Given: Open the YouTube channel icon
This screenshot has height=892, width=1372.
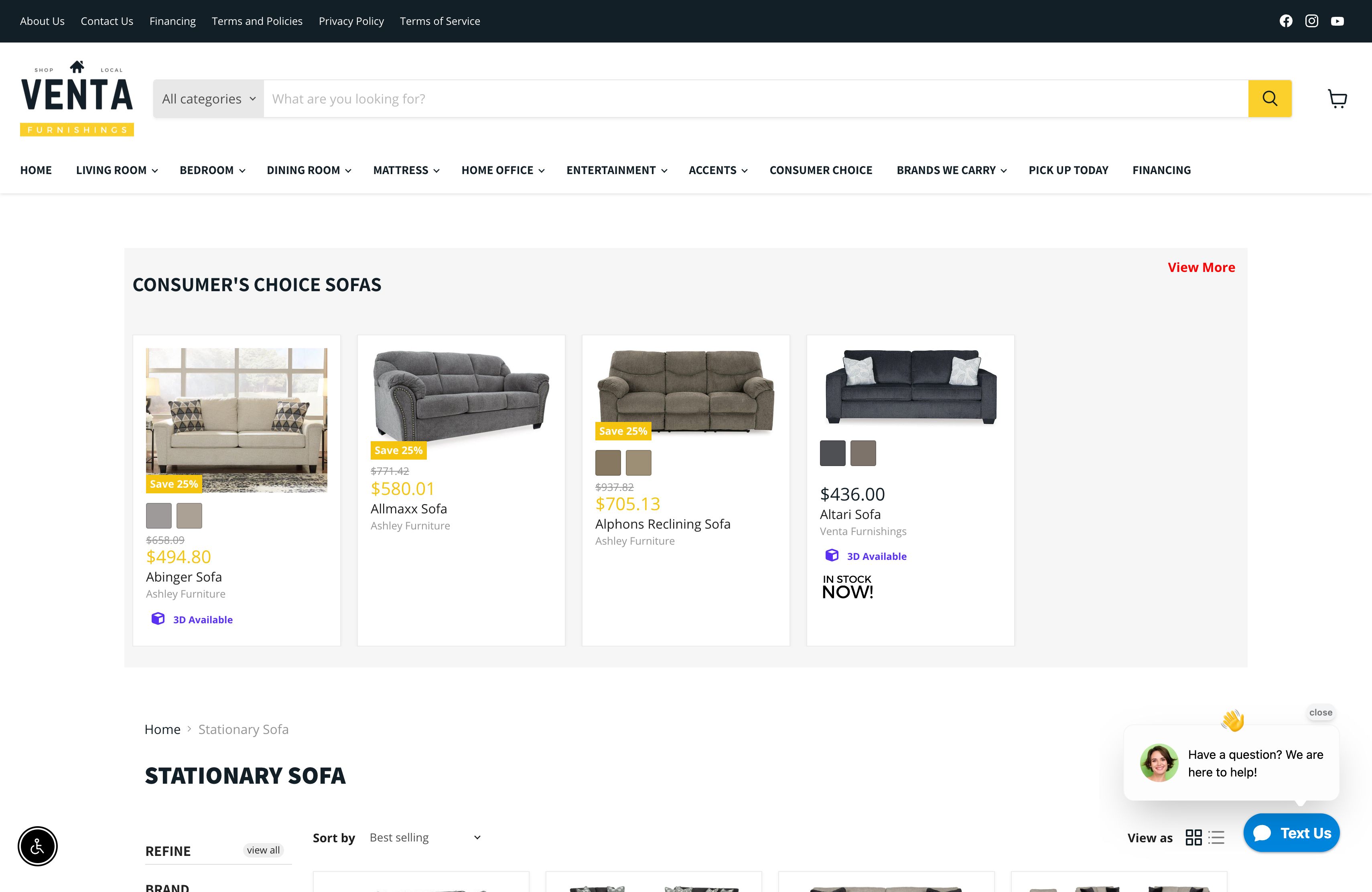Looking at the screenshot, I should pos(1338,21).
